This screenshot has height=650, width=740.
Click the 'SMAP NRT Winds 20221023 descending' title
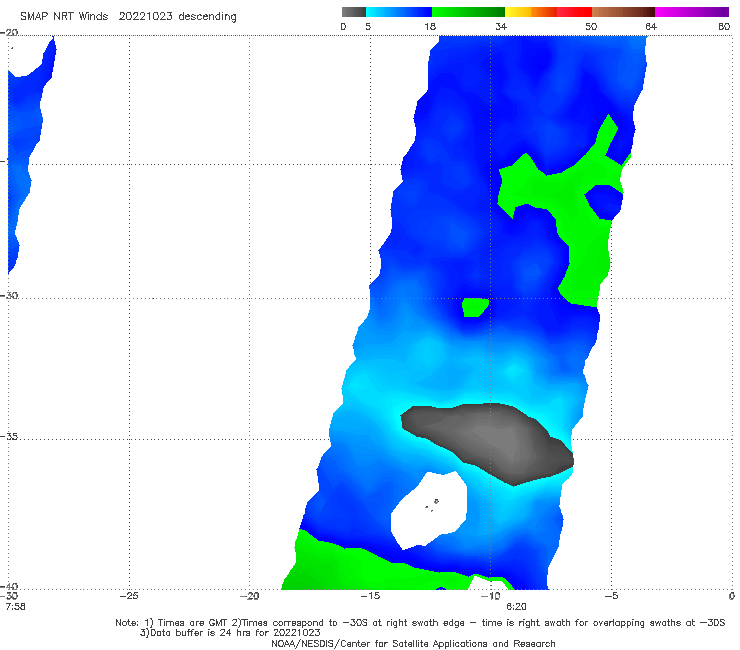pos(128,16)
